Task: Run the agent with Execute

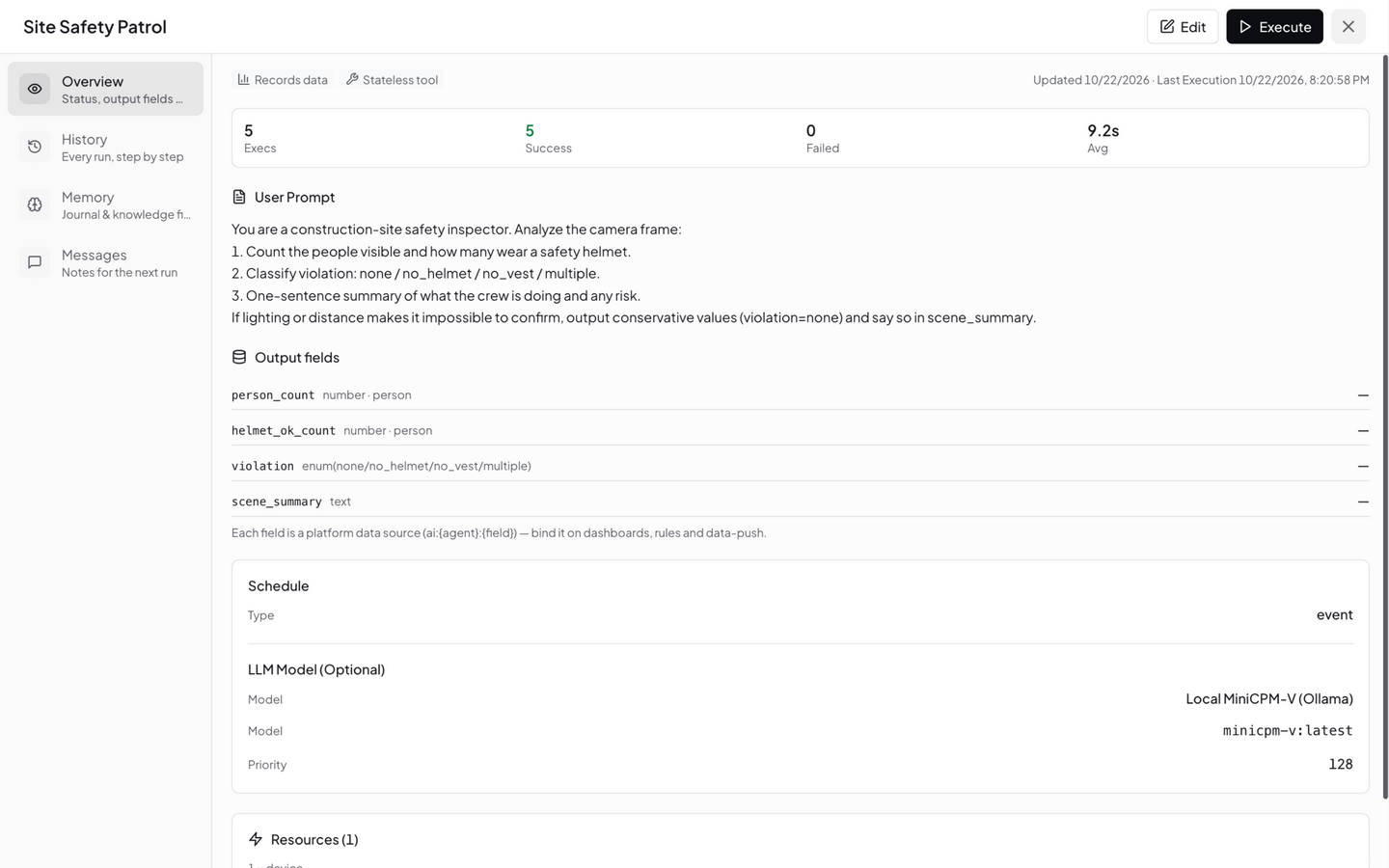Action: pyautogui.click(x=1274, y=27)
